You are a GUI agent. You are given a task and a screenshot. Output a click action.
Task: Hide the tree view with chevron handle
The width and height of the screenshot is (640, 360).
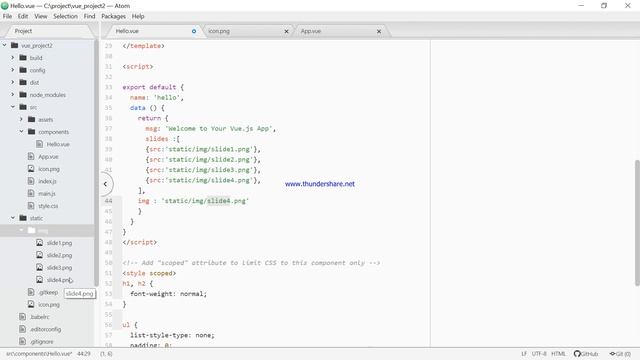pyautogui.click(x=105, y=184)
